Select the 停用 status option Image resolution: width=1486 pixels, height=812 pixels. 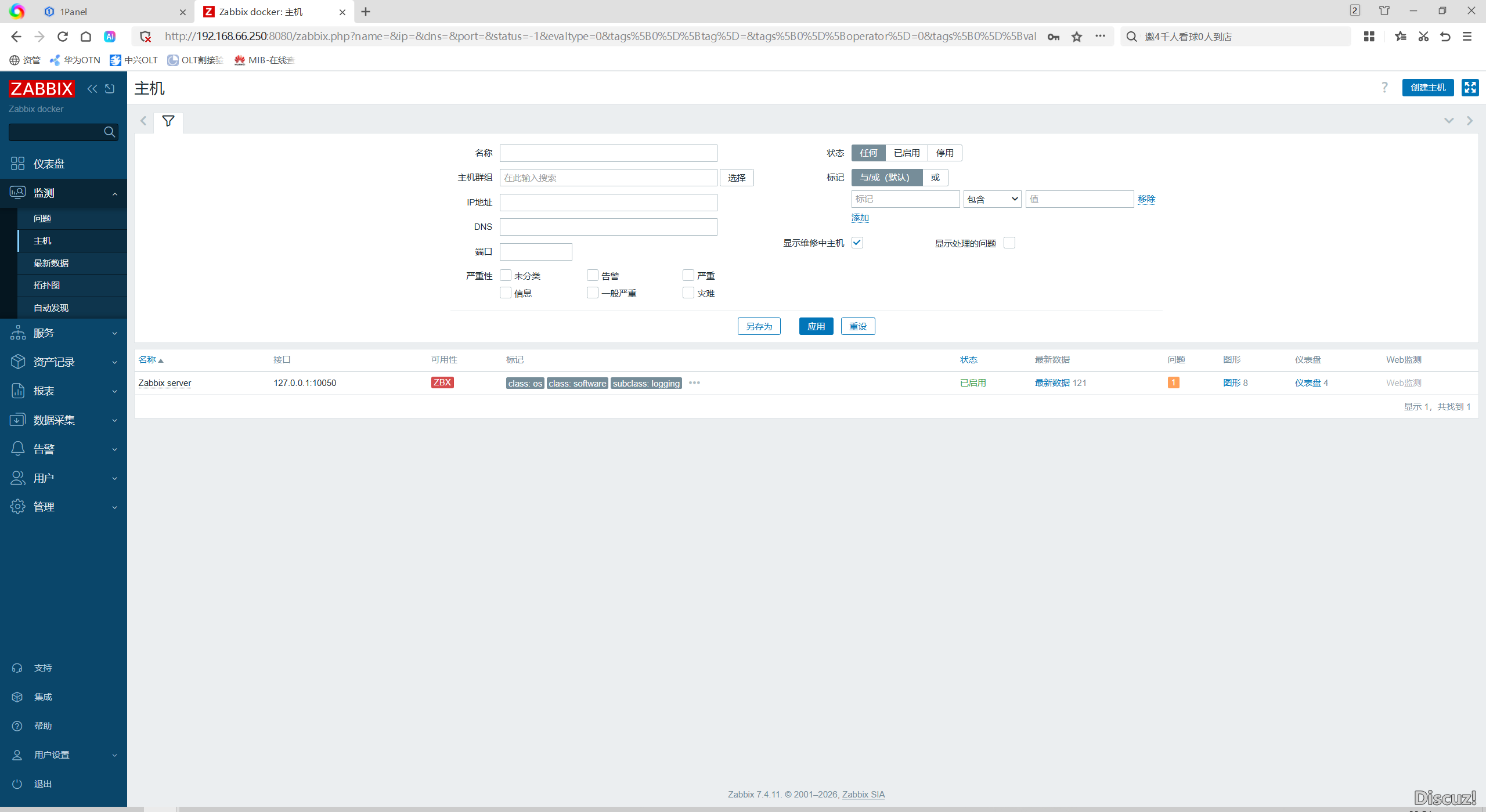pos(945,153)
